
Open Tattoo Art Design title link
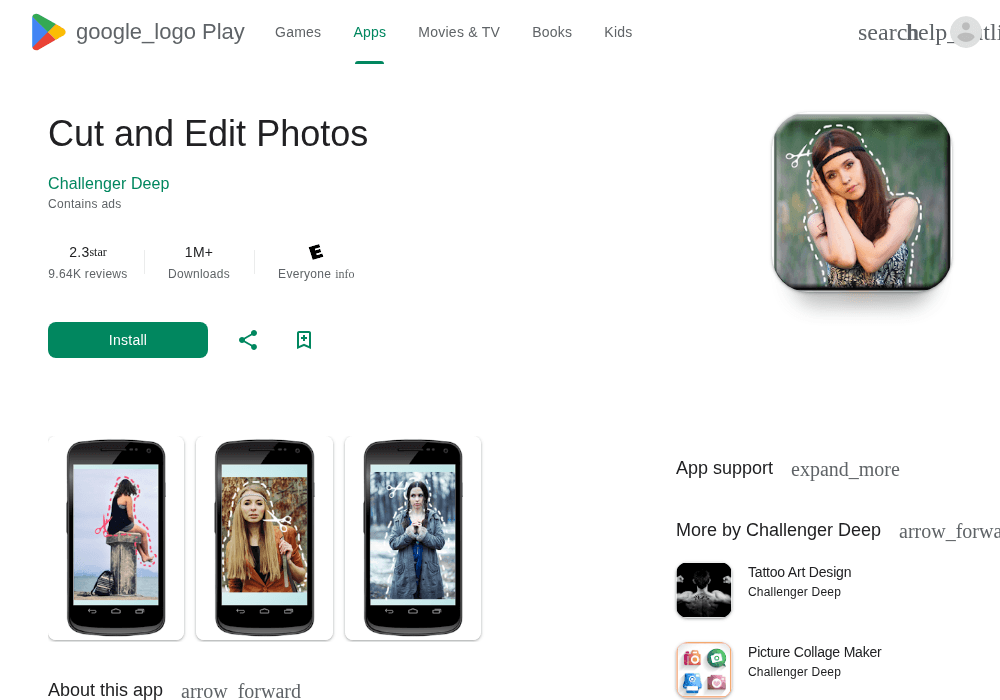point(799,572)
